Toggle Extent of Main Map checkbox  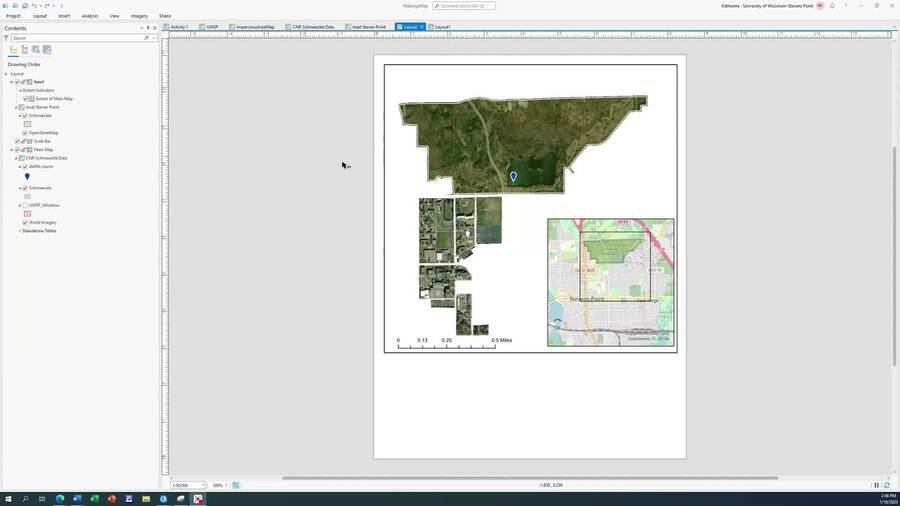click(25, 99)
